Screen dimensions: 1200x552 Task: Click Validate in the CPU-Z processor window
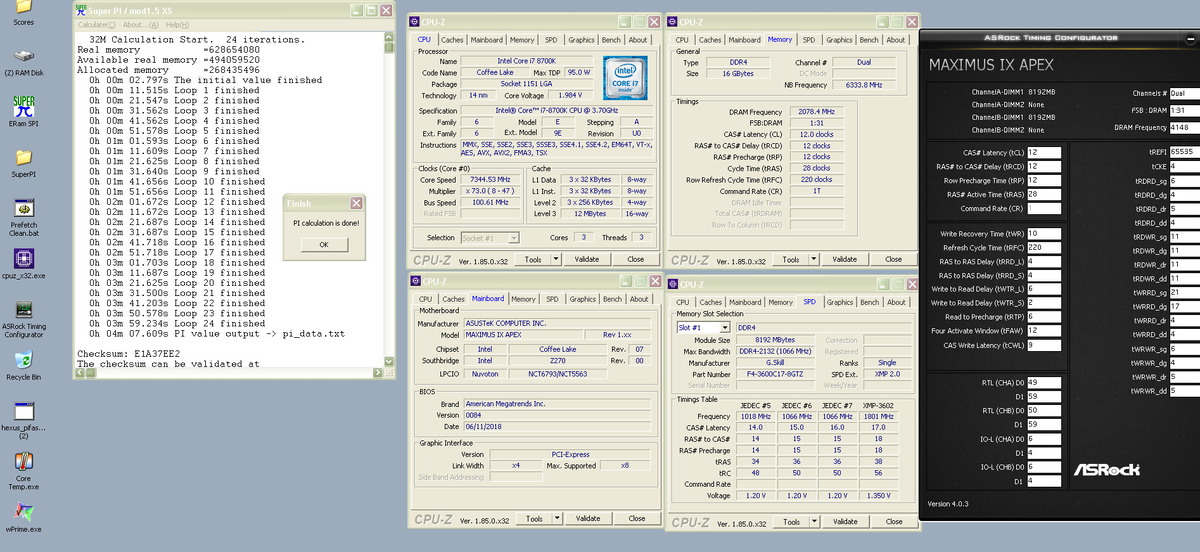coord(586,259)
